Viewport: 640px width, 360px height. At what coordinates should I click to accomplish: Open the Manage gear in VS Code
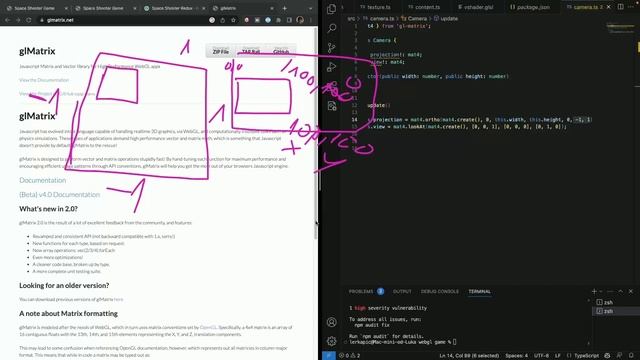(331, 341)
